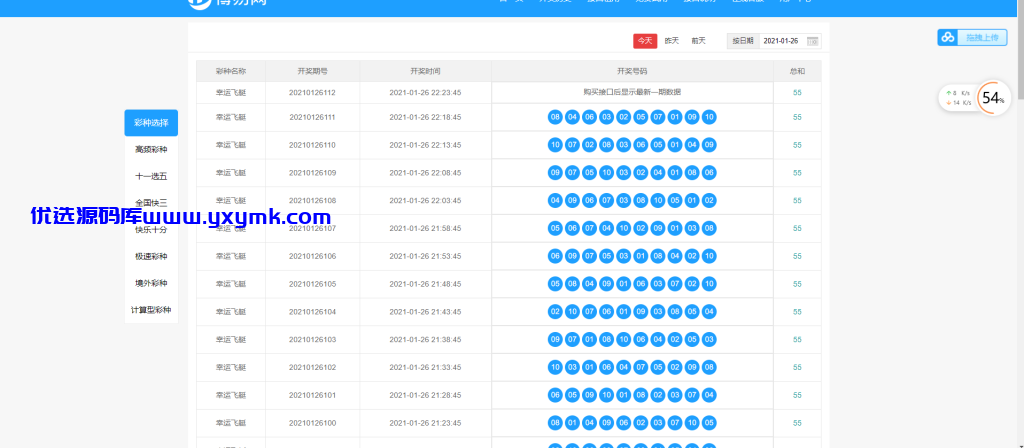Click the total 55 in row 20210126112
1024x448 pixels.
(797, 93)
